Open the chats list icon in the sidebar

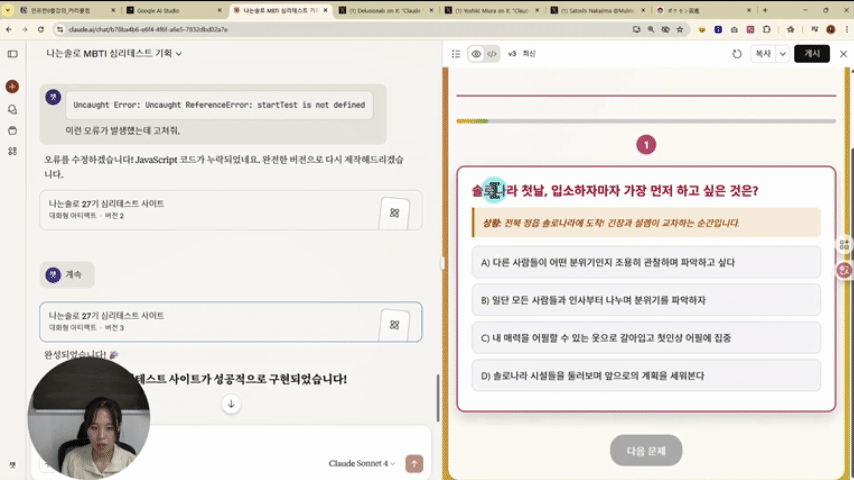[13, 110]
